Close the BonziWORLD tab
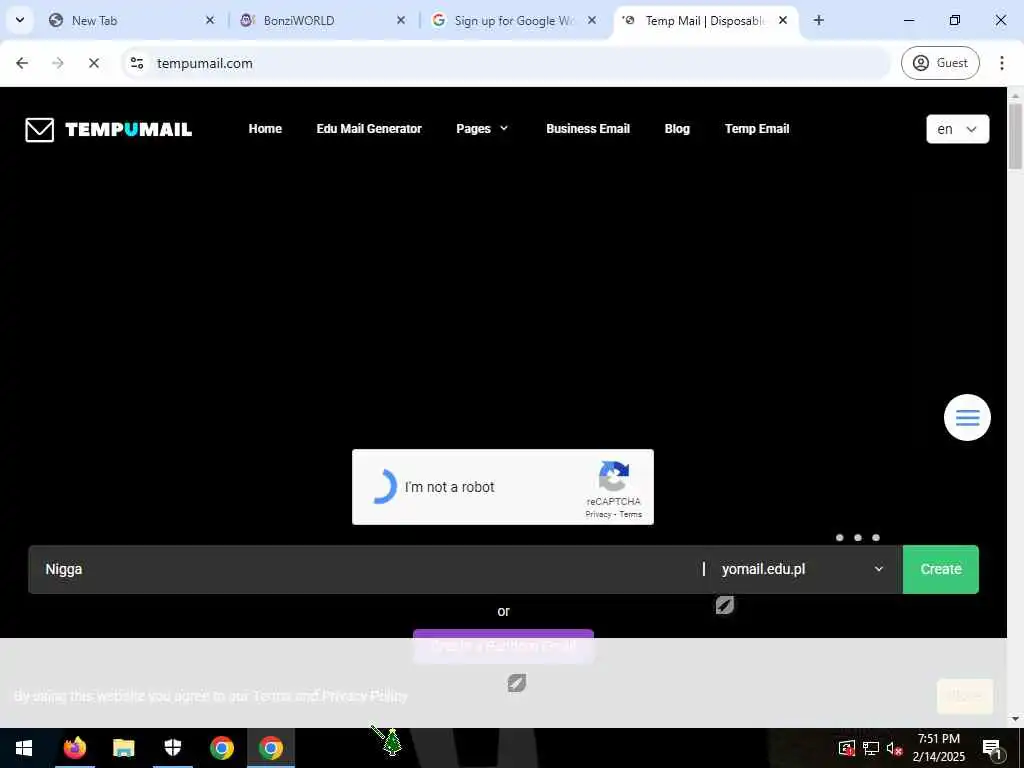Image resolution: width=1024 pixels, height=768 pixels. tap(401, 20)
